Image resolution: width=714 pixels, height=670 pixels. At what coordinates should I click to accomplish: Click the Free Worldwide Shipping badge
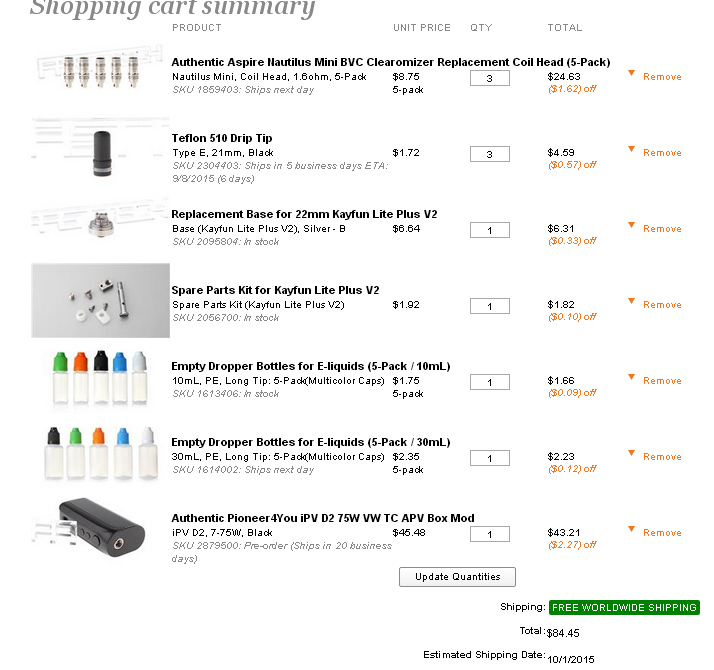click(624, 607)
